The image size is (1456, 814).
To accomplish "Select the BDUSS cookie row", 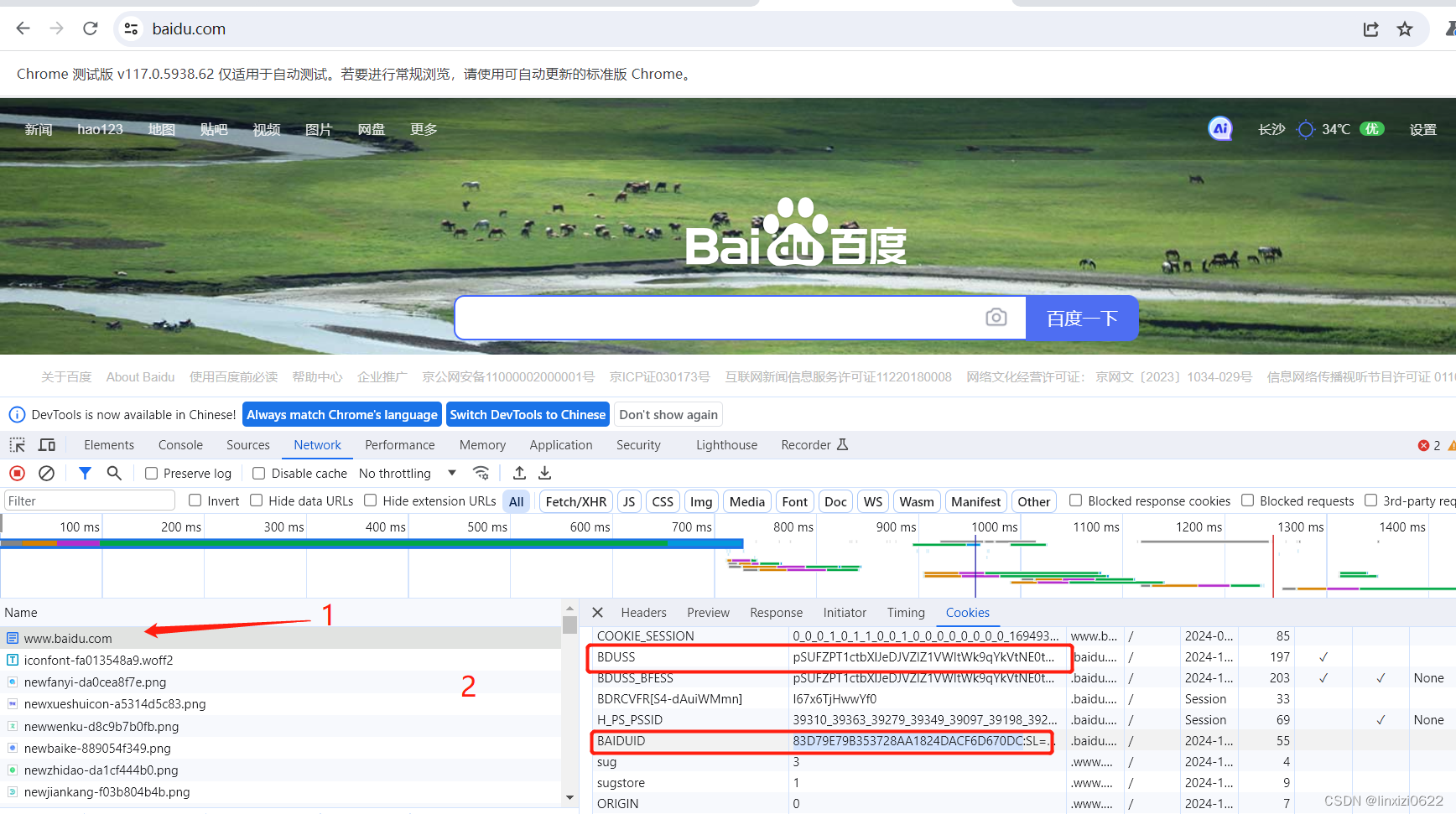I will point(1023,657).
